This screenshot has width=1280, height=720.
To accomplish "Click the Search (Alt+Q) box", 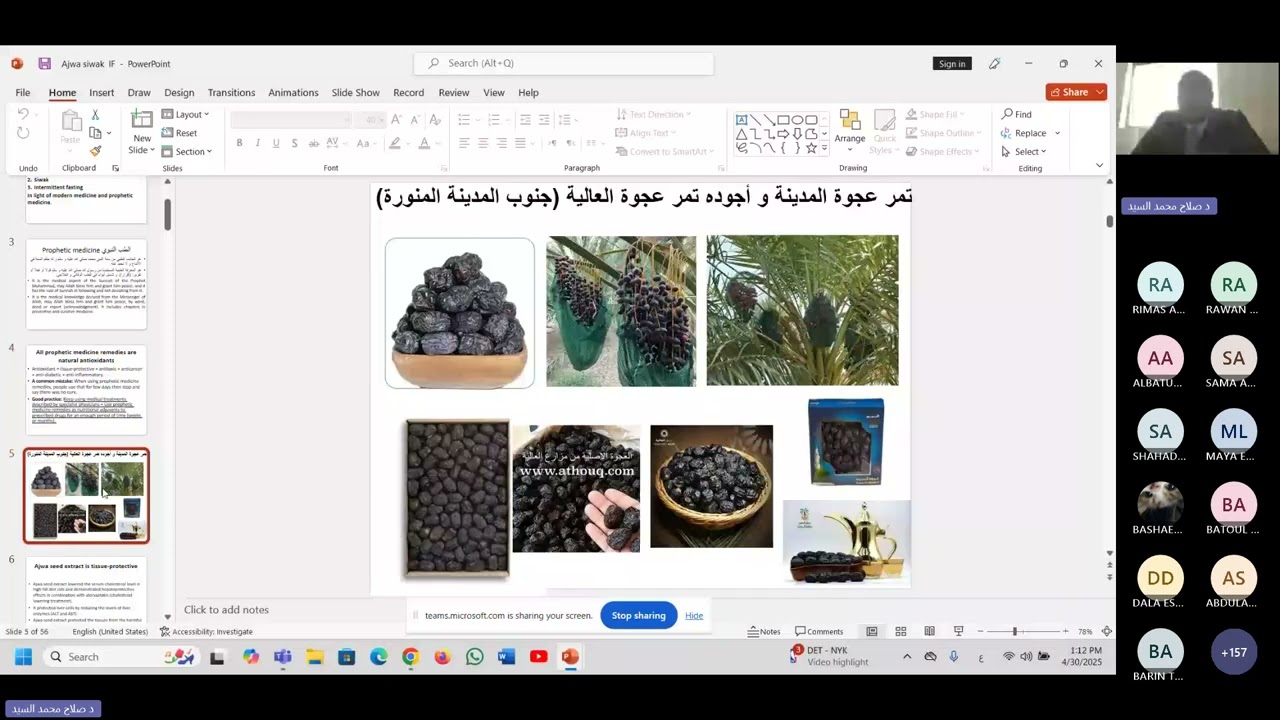I will coord(564,63).
